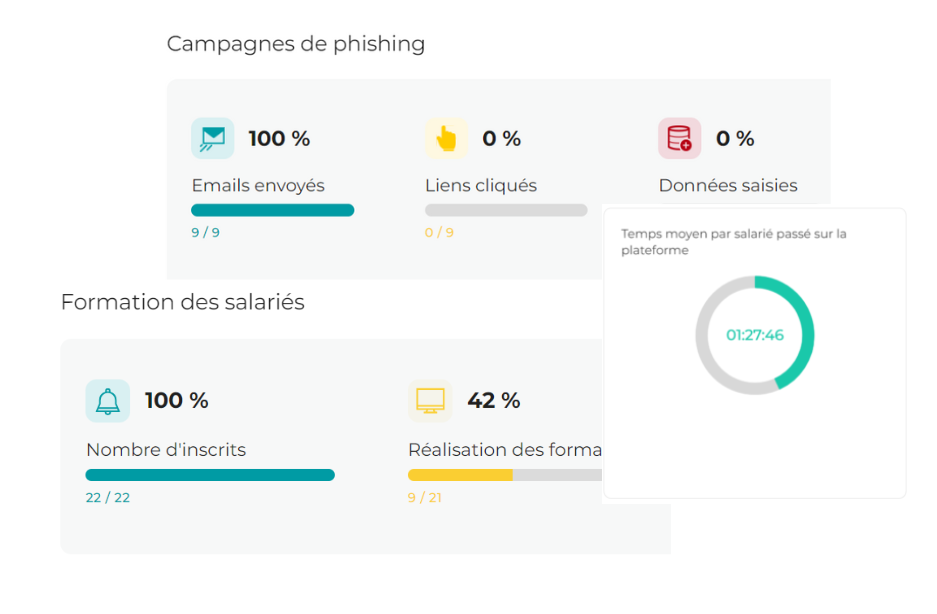This screenshot has width=937, height=614.
Task: Click the Emails envoyés teal progress bar
Action: (272, 210)
